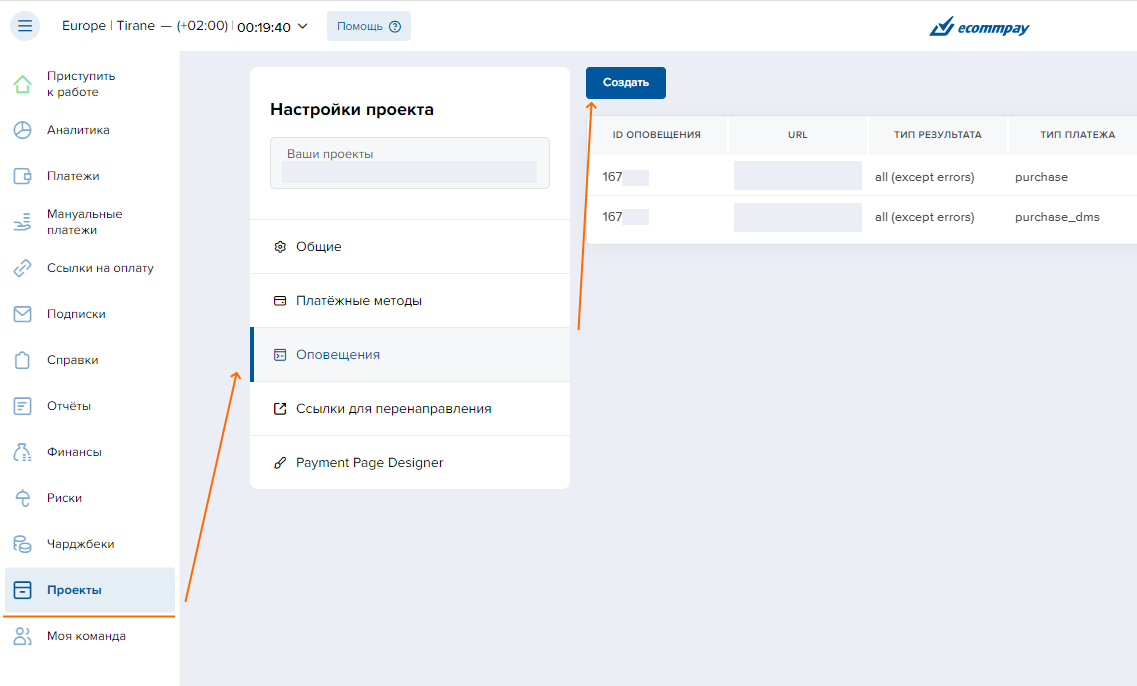
Task: Click the 'Создать' button
Action: pyautogui.click(x=625, y=83)
